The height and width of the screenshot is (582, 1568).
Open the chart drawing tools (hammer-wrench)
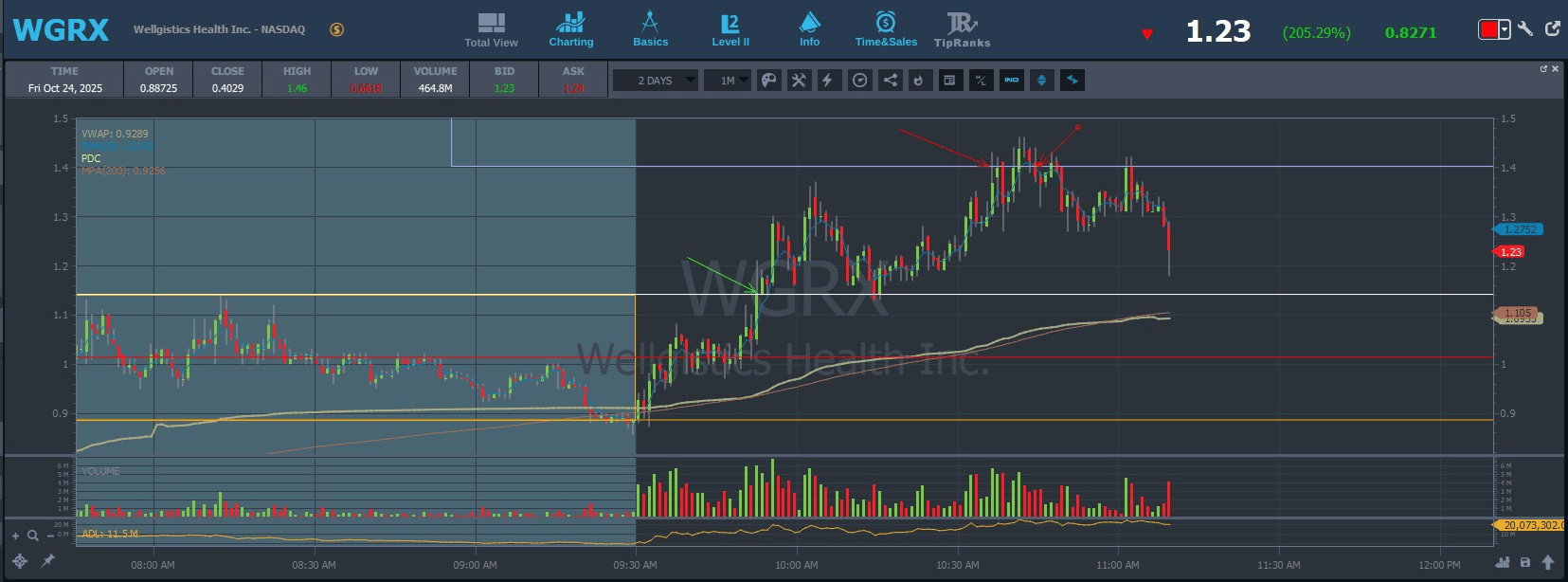pyautogui.click(x=799, y=81)
